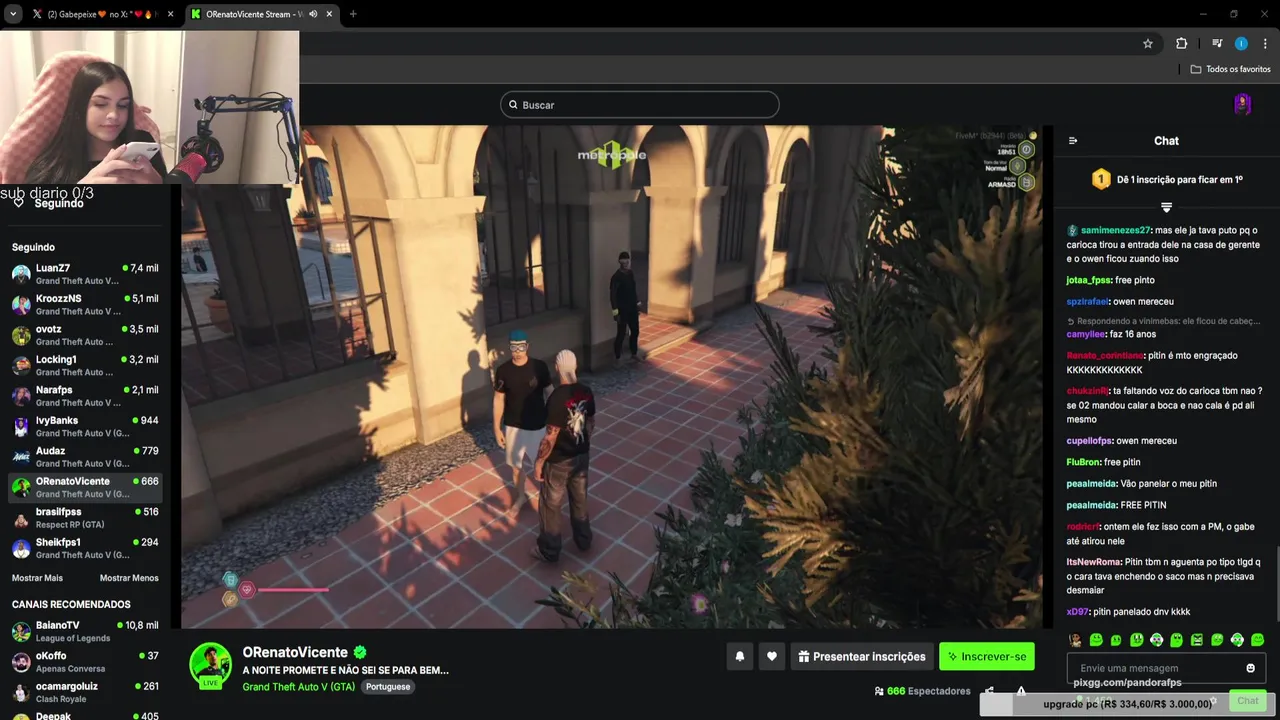Click the ORenatoVicente channel name
Image resolution: width=1280 pixels, height=720 pixels.
[x=295, y=652]
